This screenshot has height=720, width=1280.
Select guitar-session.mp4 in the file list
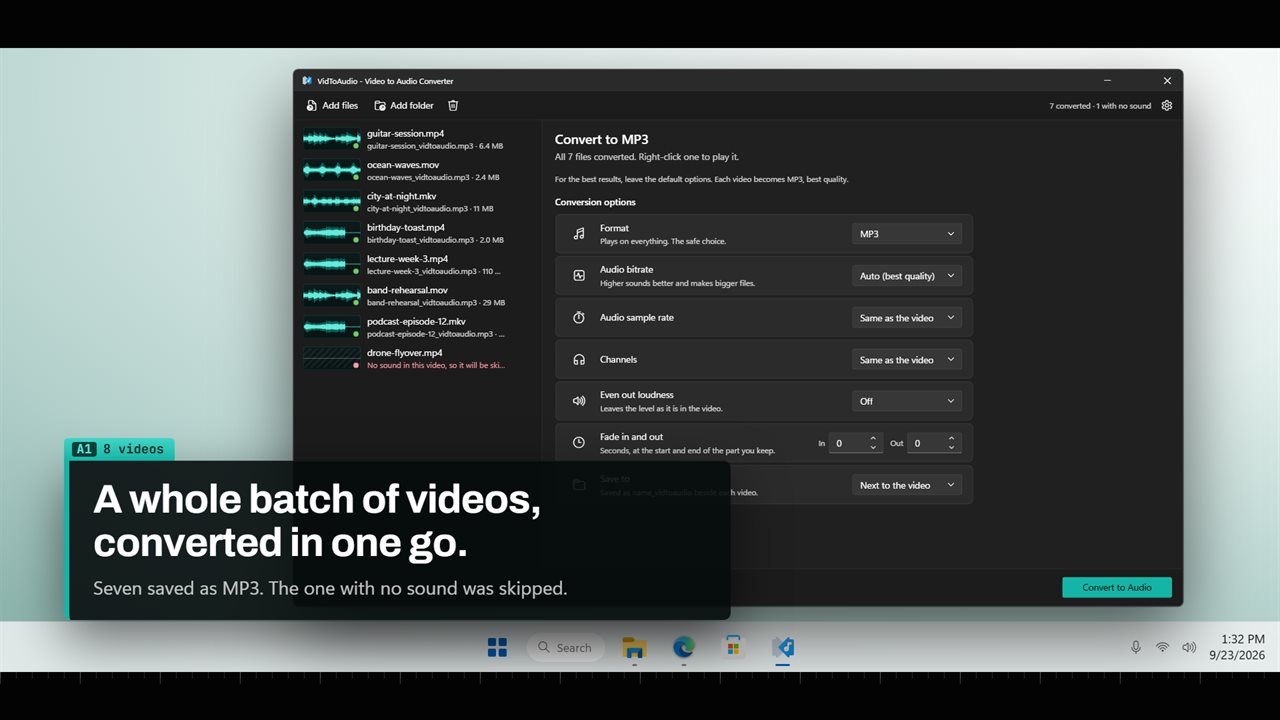(418, 139)
